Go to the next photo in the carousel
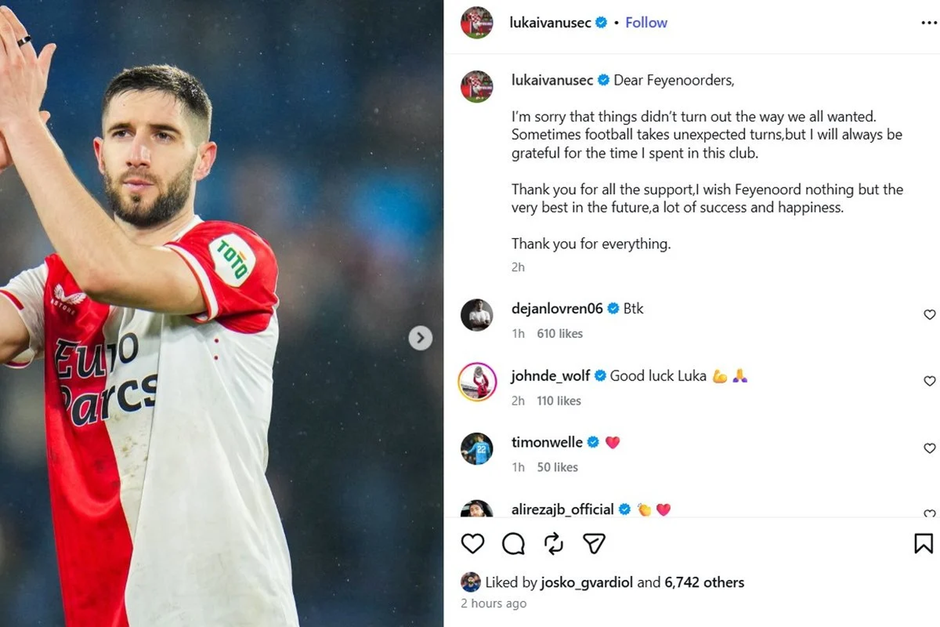 click(420, 338)
